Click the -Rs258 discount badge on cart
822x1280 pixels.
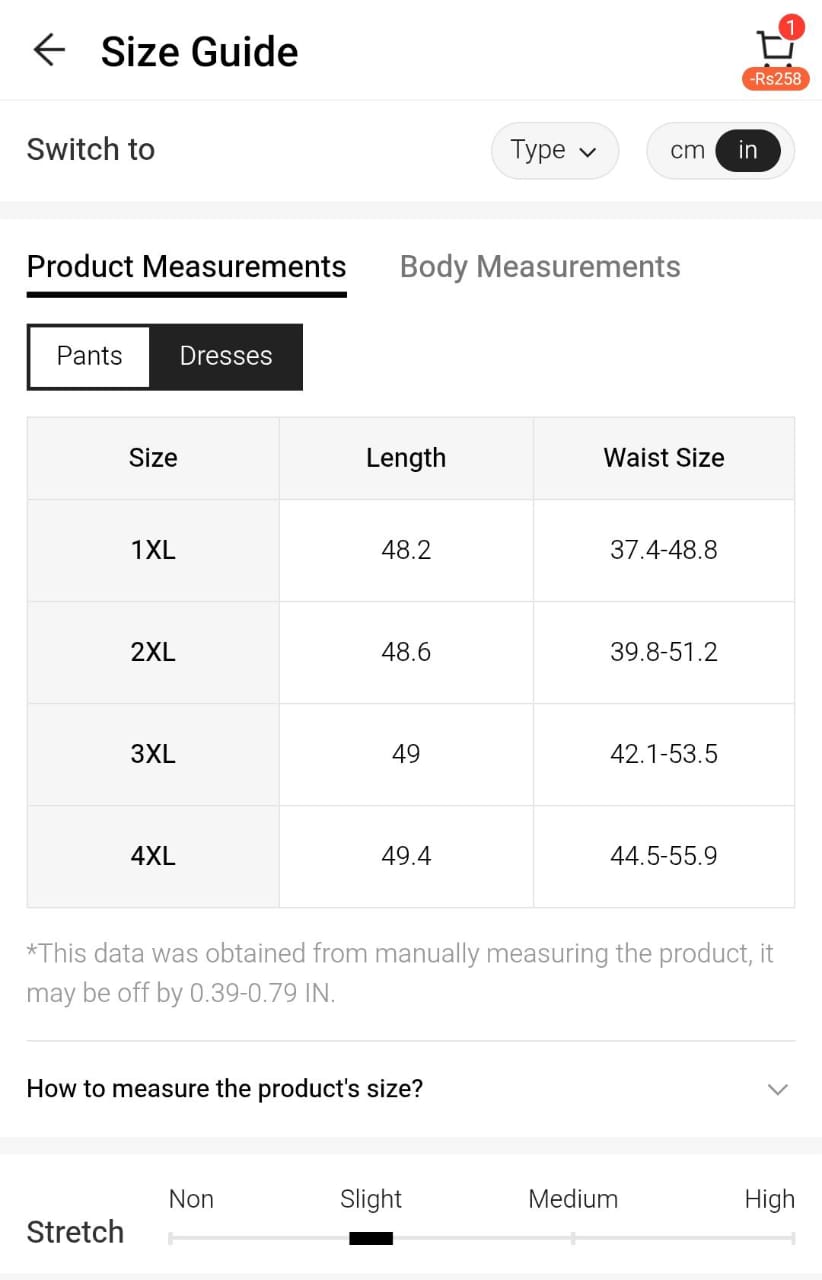775,78
